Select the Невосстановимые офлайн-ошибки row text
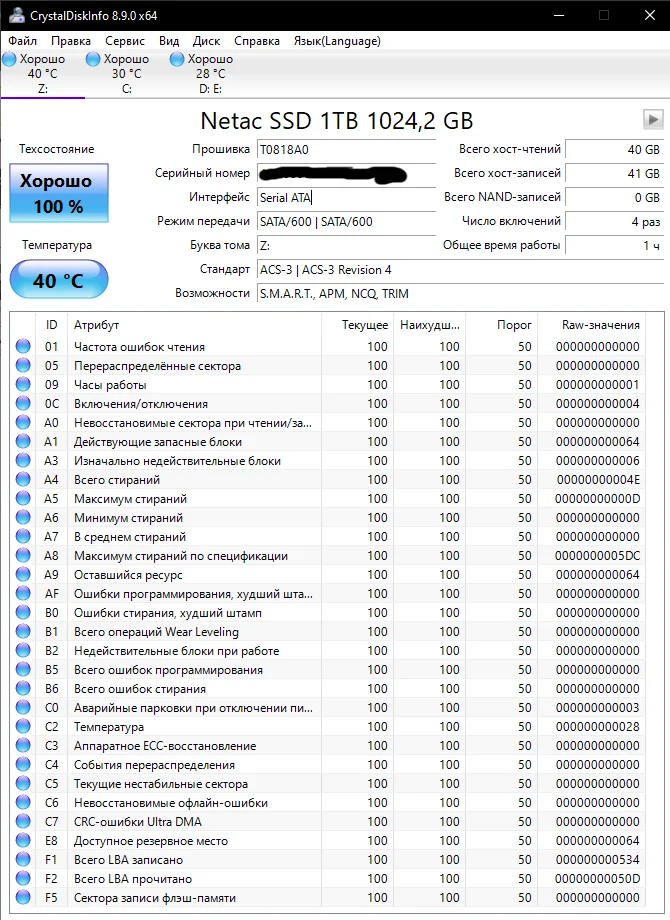 coord(171,803)
